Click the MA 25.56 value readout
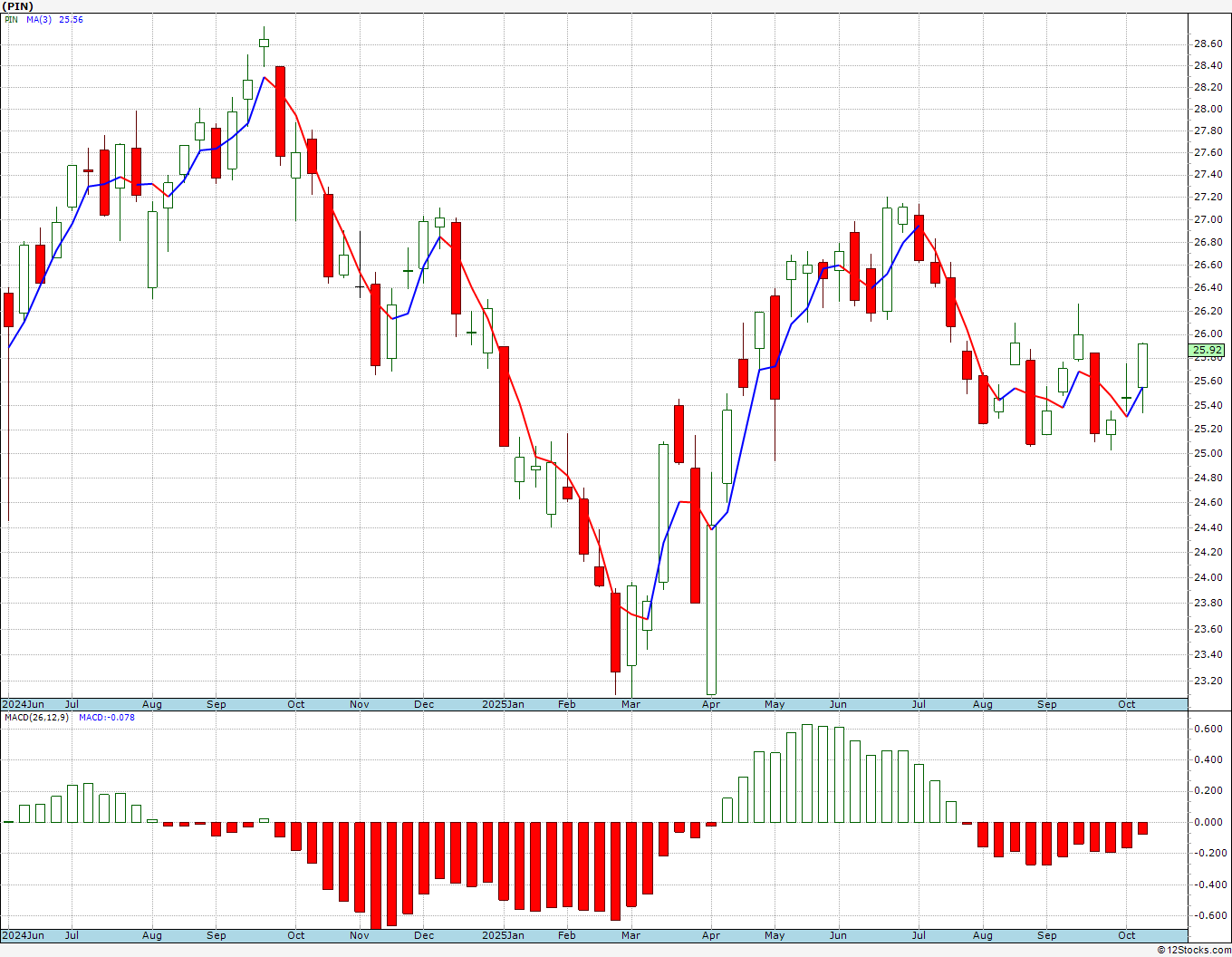This screenshot has height=957, width=1232. [x=71, y=19]
